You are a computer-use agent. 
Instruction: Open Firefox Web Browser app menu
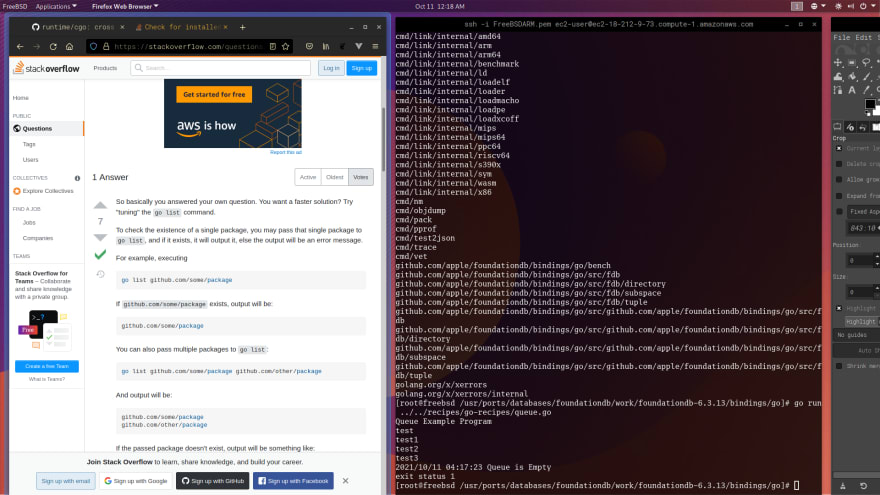[x=125, y=6]
